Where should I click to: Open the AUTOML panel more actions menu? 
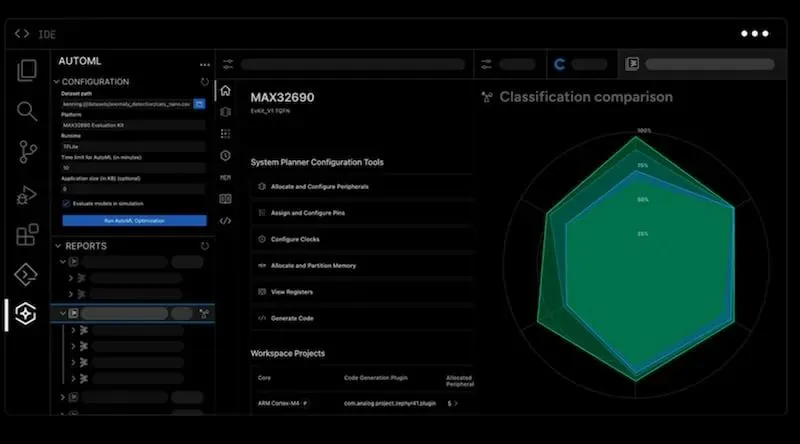pyautogui.click(x=204, y=63)
